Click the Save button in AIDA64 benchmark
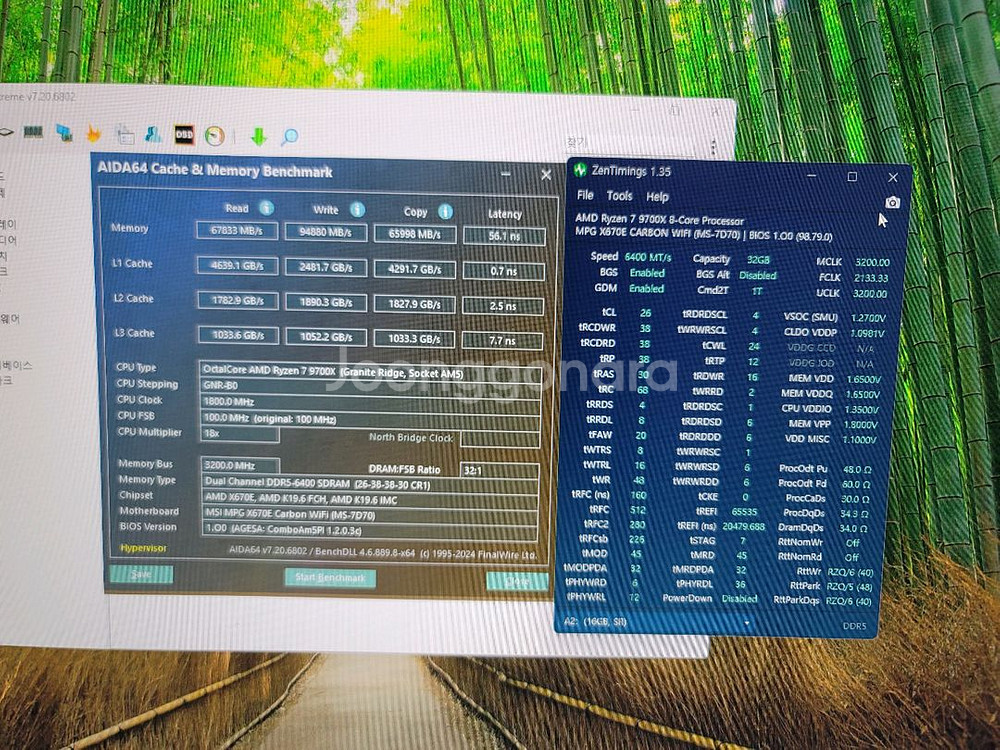 click(141, 574)
